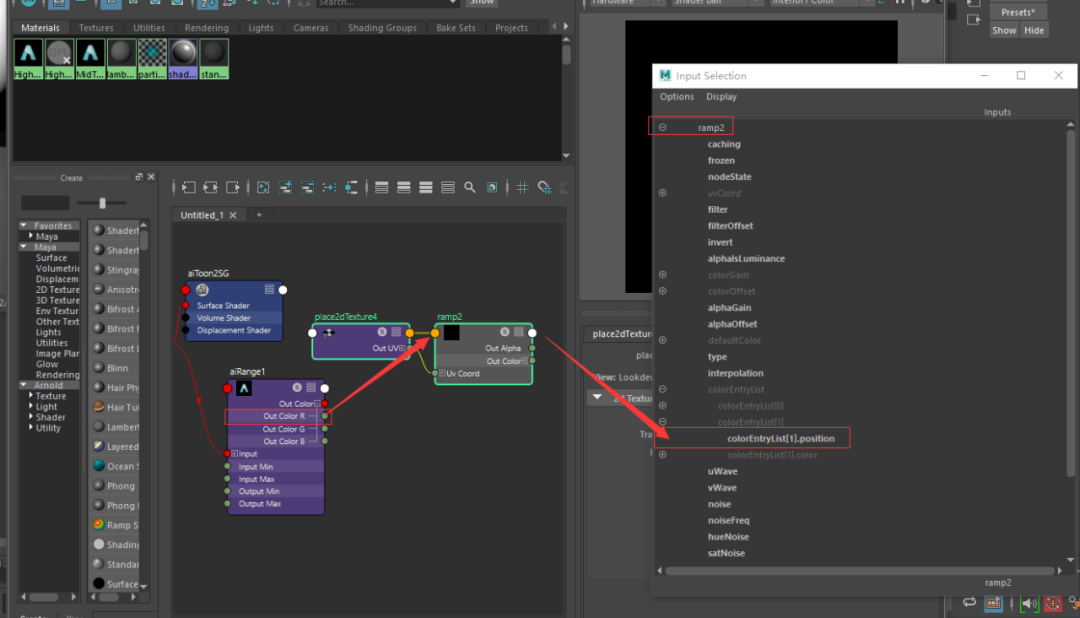Viewport: 1080px width, 618px height.
Task: Click the ramp2 Out Alpha port
Action: (532, 348)
